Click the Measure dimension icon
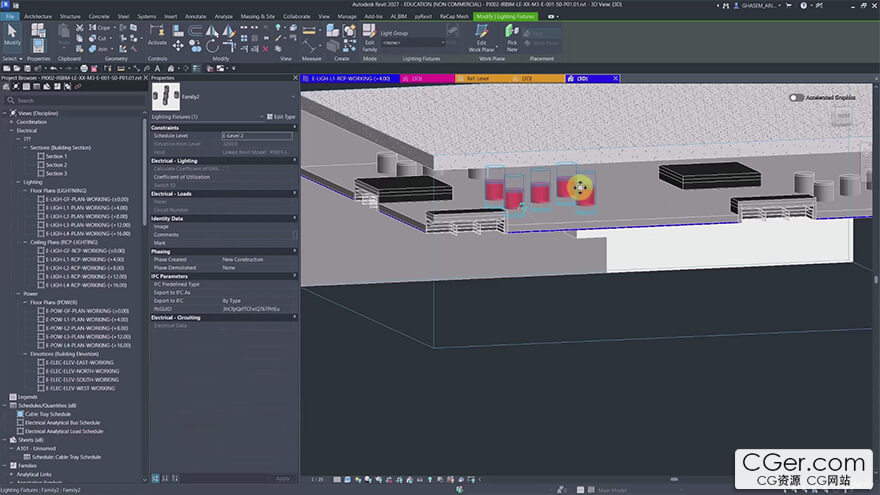Screen dimensions: 880x495 coord(309,30)
